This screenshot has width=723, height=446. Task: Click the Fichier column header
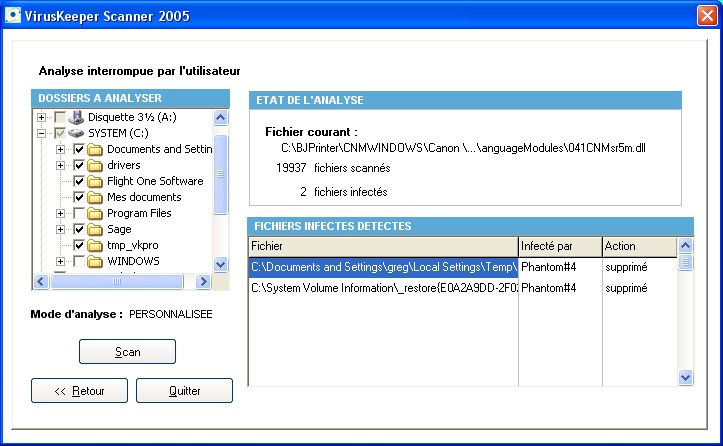[x=384, y=246]
